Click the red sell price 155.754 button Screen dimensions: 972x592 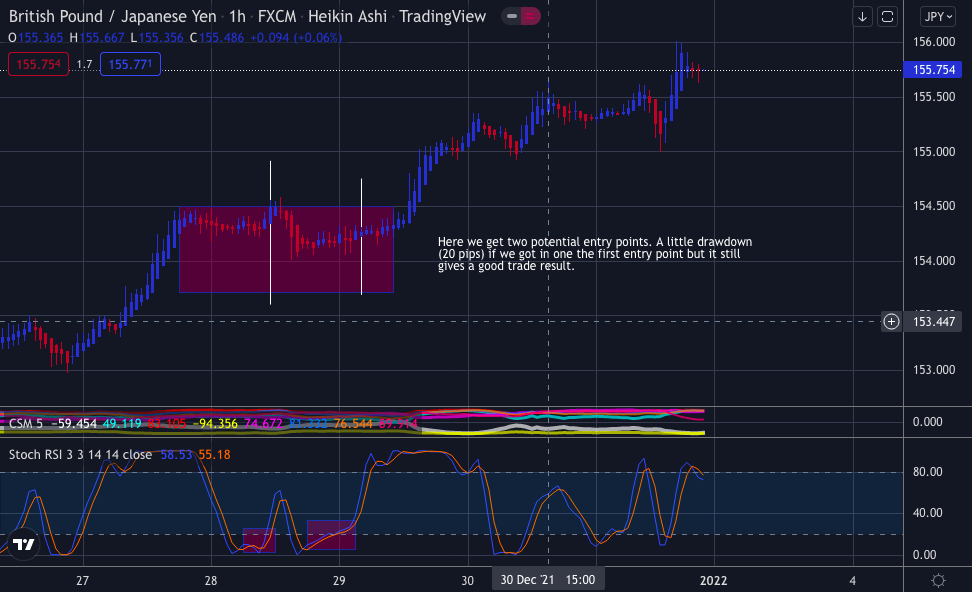click(x=38, y=64)
